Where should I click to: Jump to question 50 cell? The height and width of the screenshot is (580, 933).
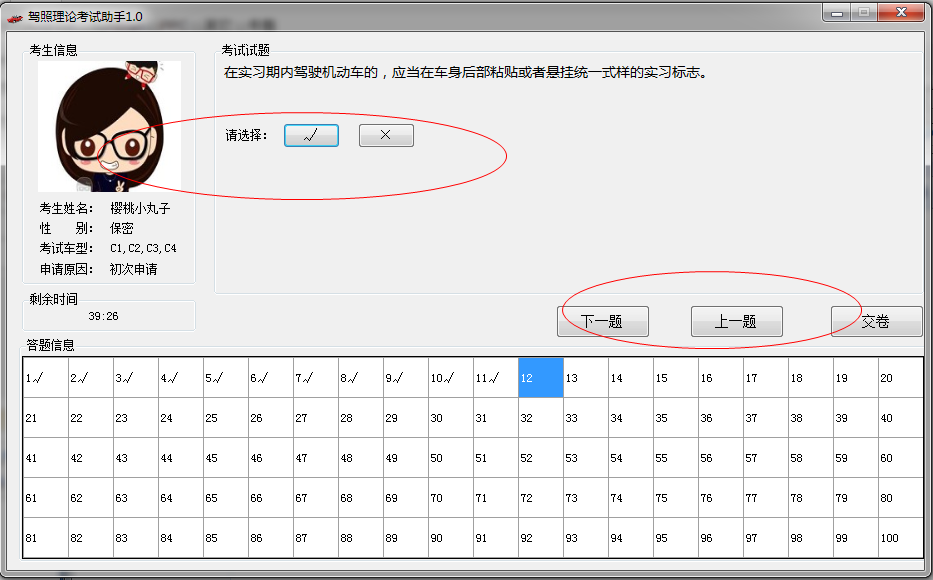(x=451, y=458)
